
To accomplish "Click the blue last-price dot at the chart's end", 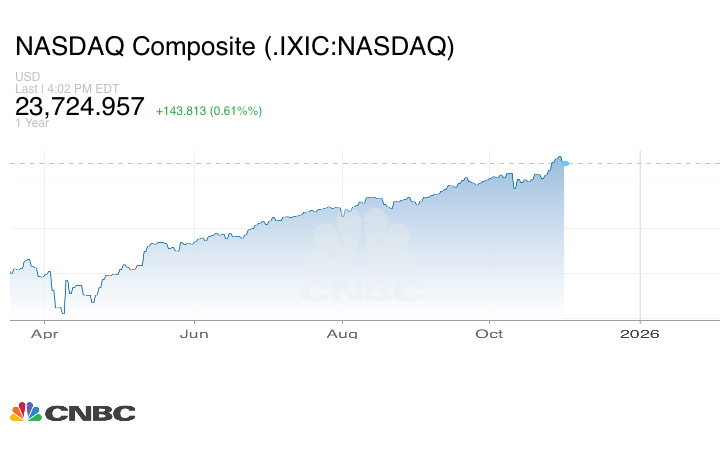I will [x=565, y=163].
